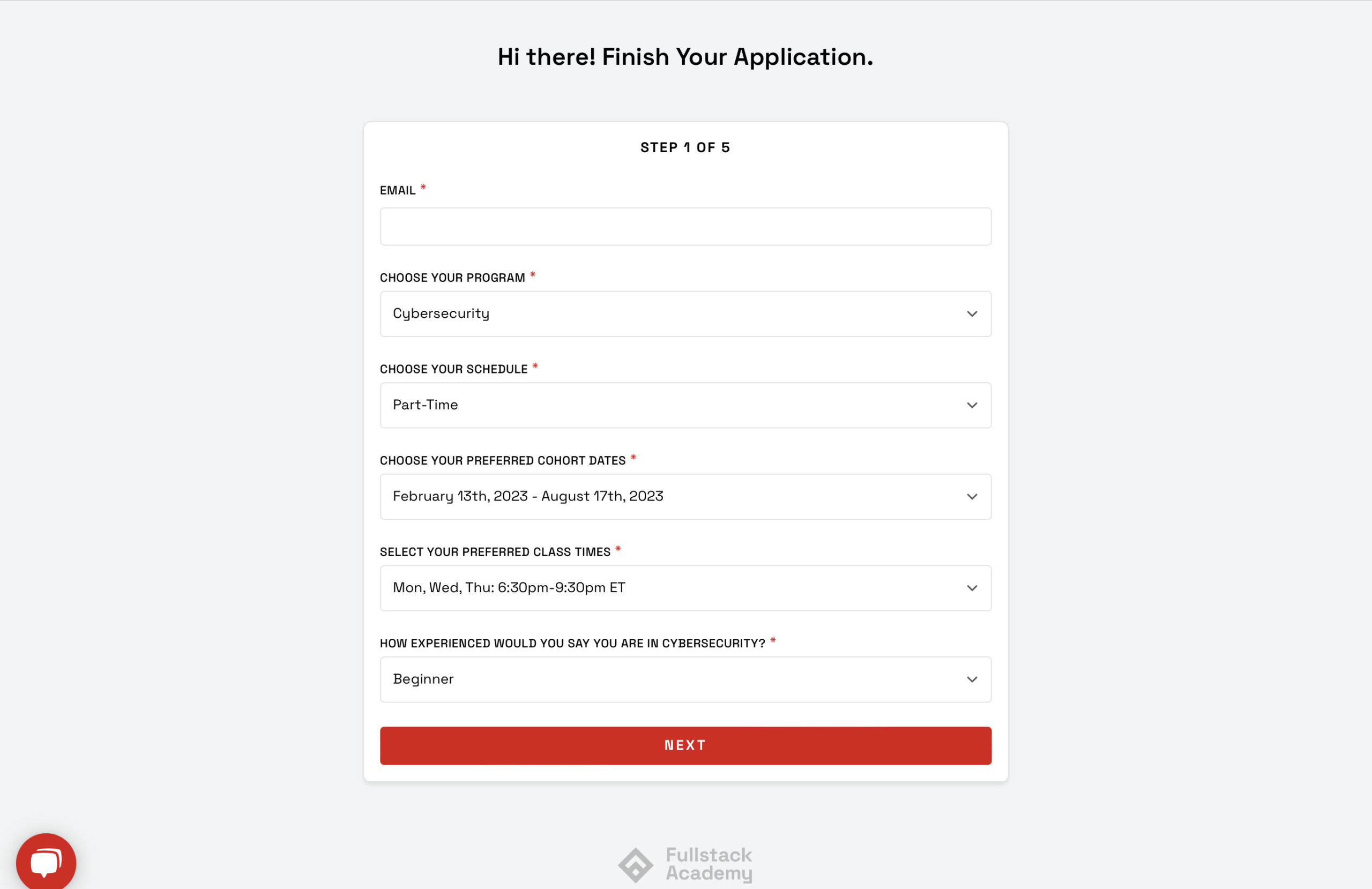Click the Fullstack Academy footer text
Screen dimensions: 1372x889
coord(709,864)
